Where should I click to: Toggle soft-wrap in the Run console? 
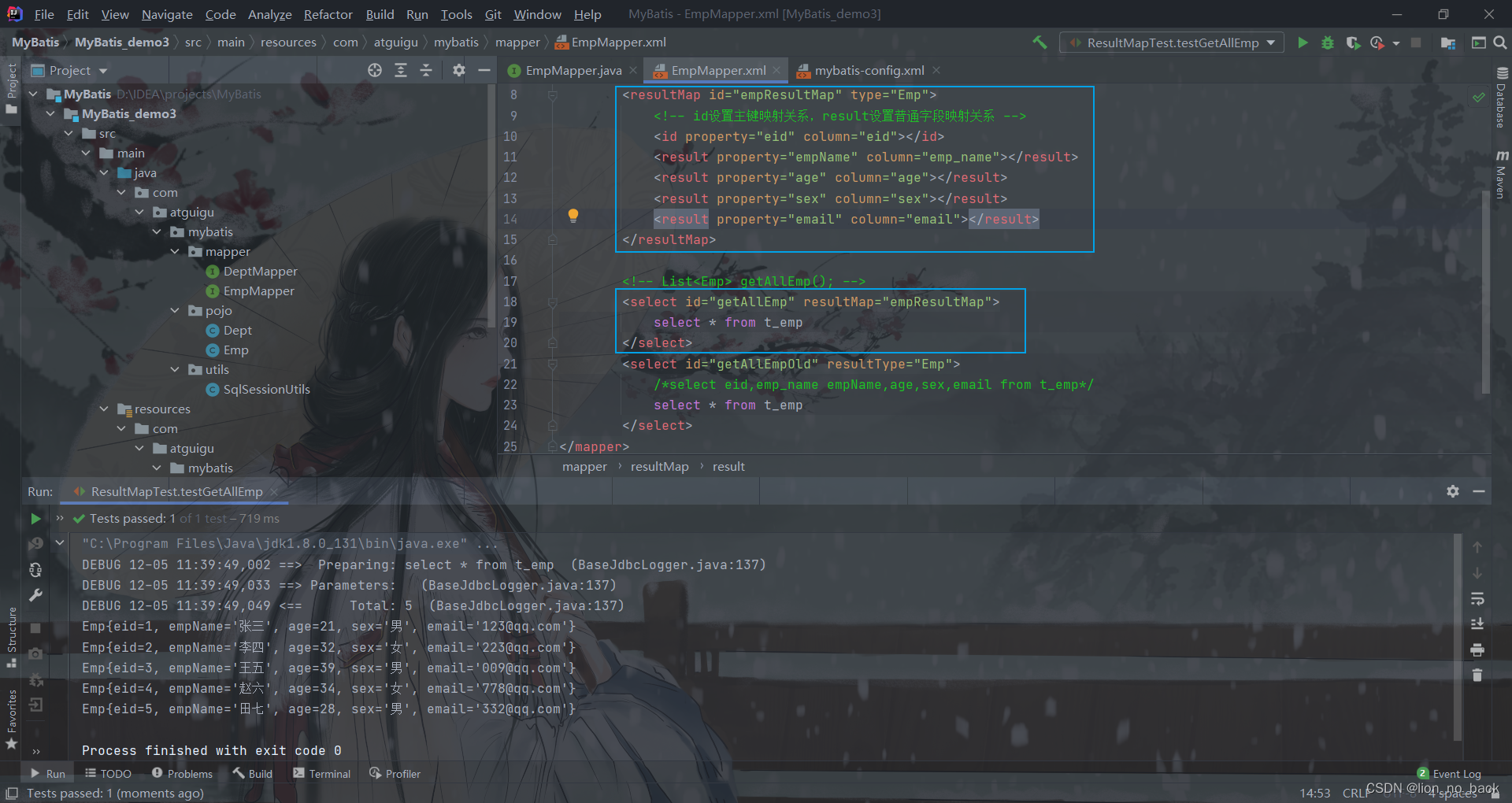pyautogui.click(x=1477, y=599)
